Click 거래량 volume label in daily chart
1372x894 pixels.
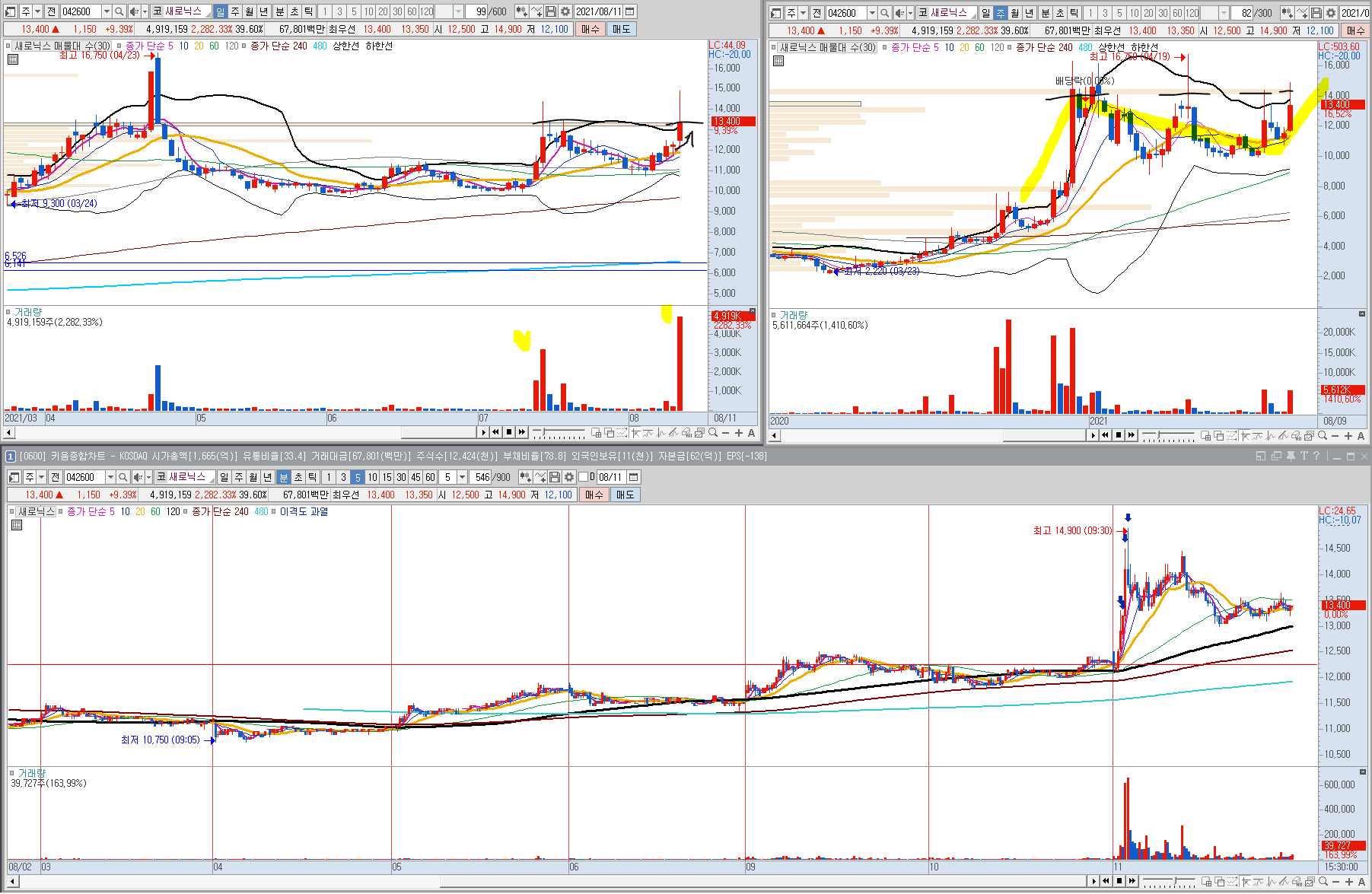point(28,312)
